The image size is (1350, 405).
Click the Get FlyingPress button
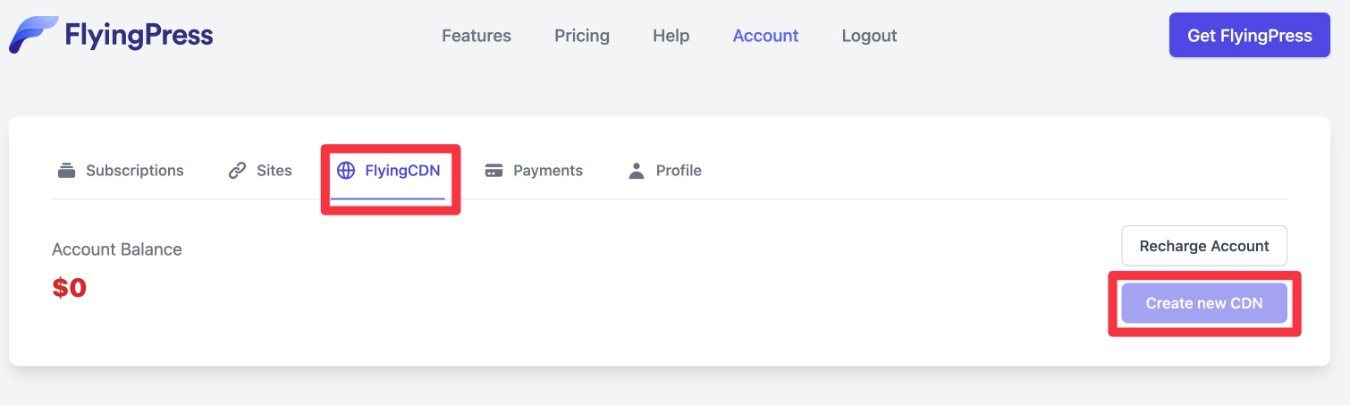click(x=1250, y=35)
